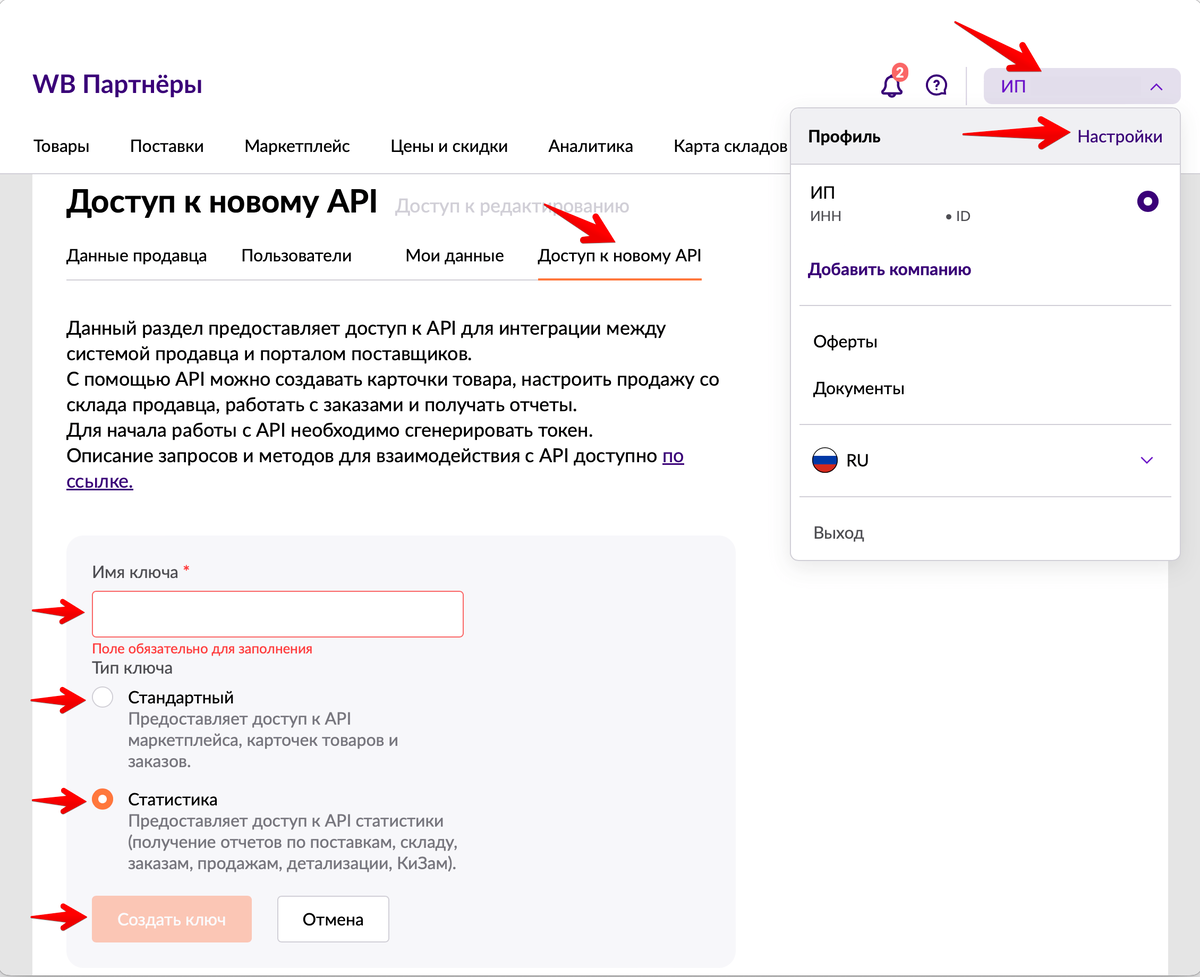The height and width of the screenshot is (977, 1200).
Task: Switch to the Мои данные tab
Action: [x=454, y=256]
